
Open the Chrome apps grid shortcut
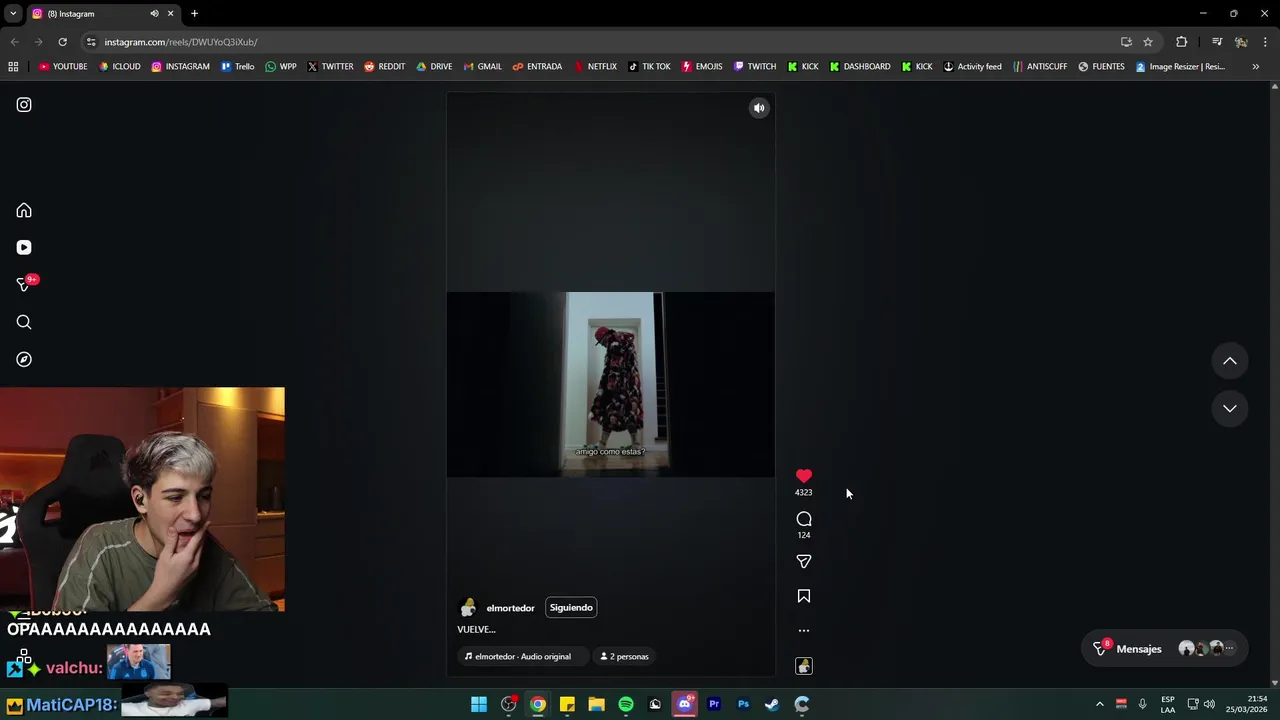(13, 67)
